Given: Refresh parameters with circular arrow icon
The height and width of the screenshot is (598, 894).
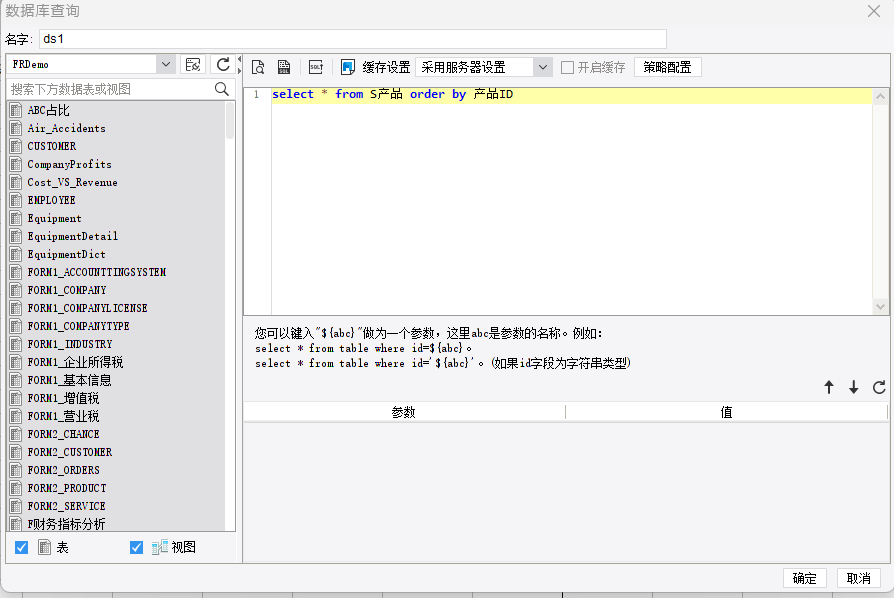Looking at the screenshot, I should pos(879,388).
